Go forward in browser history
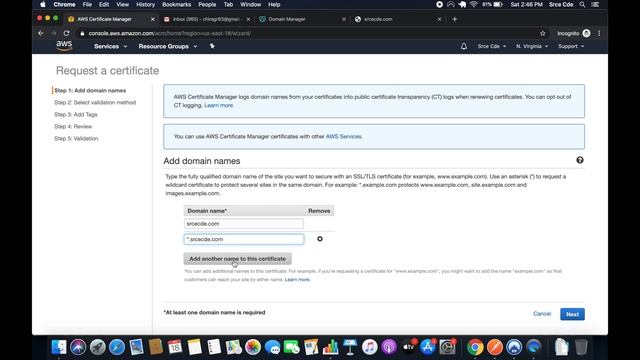Image resolution: width=640 pixels, height=360 pixels. click(53, 33)
